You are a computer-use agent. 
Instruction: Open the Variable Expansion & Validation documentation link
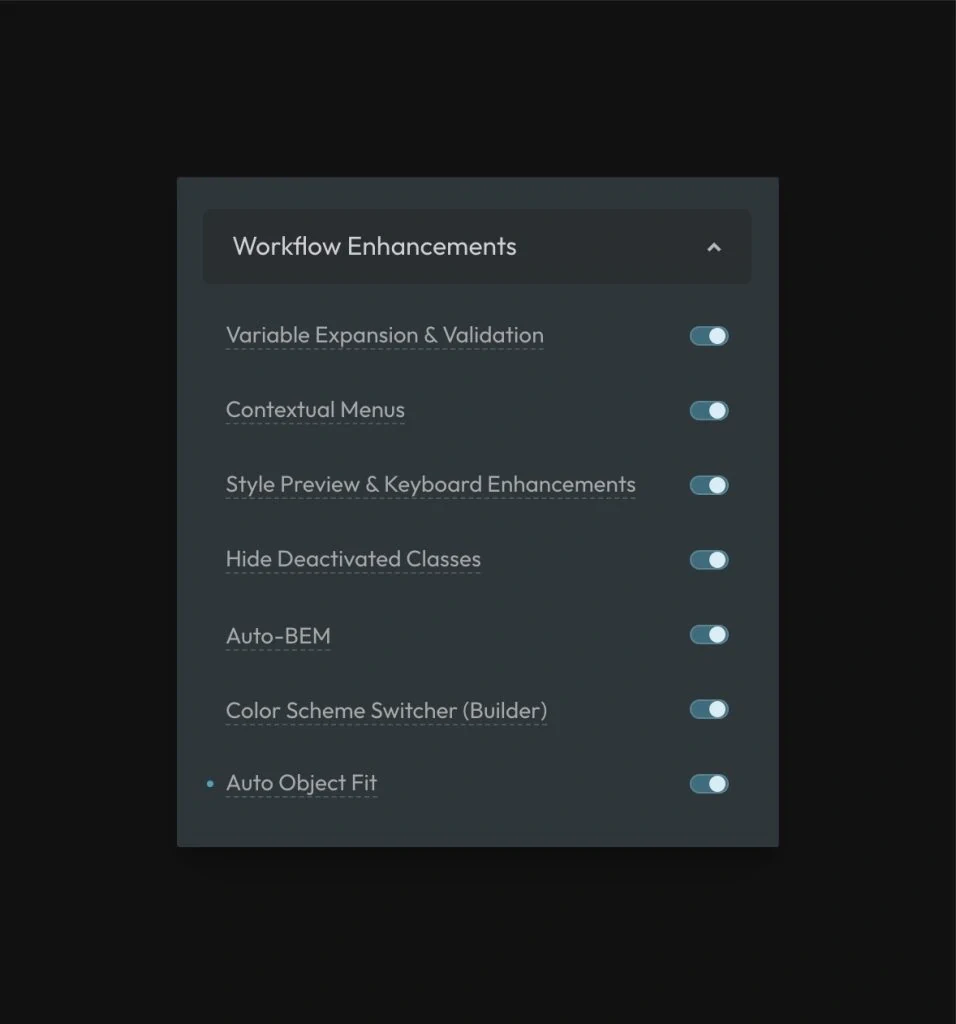coord(384,335)
